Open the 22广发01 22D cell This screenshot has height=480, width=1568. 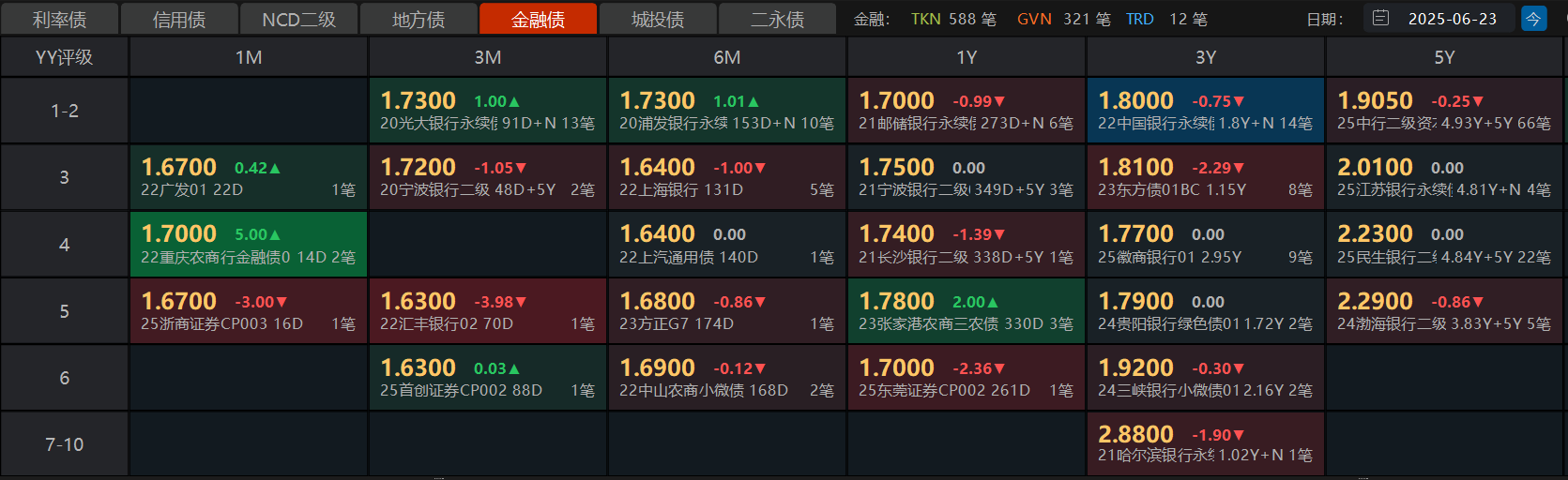tap(249, 177)
